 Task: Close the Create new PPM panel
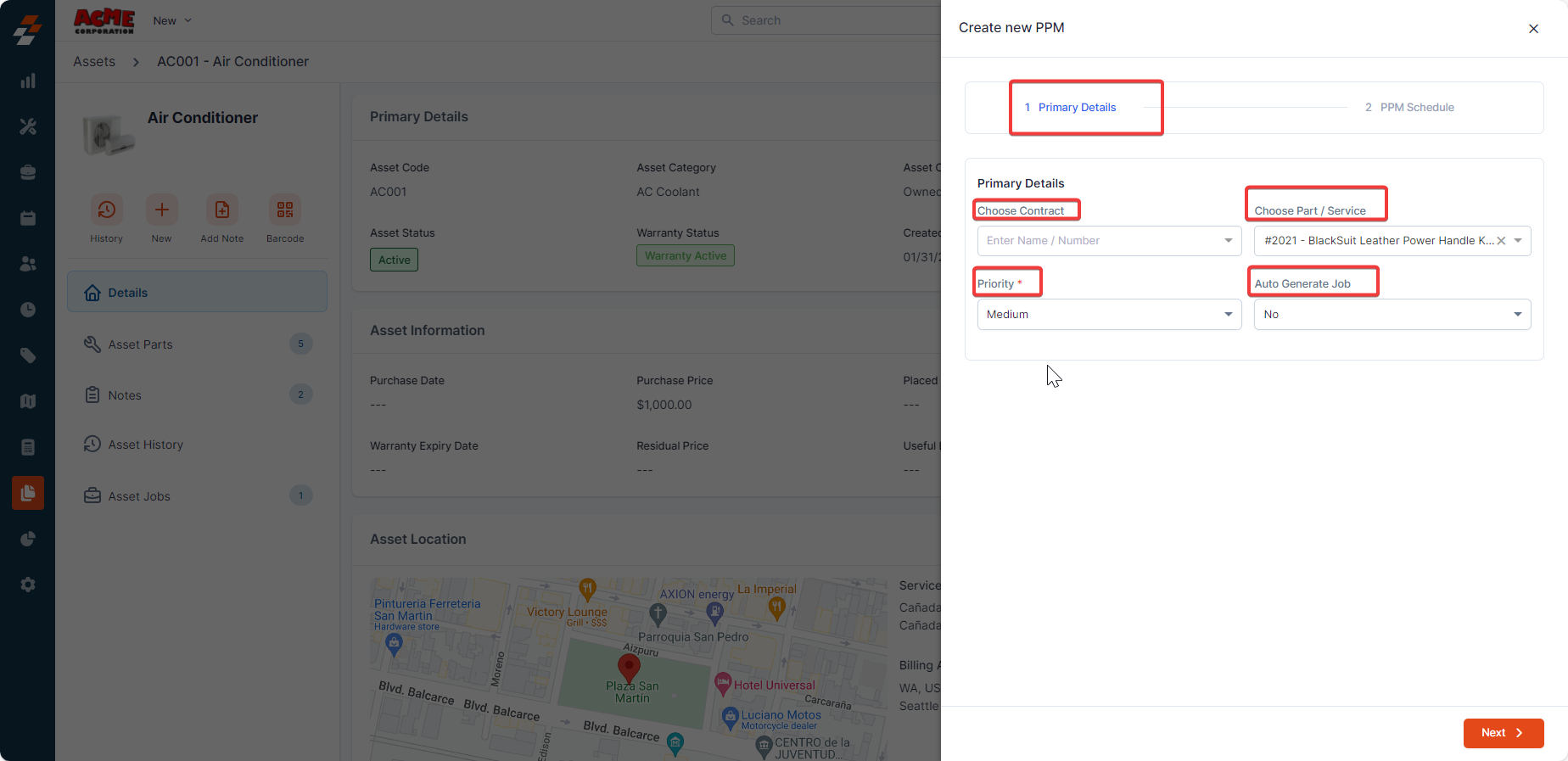(x=1533, y=29)
